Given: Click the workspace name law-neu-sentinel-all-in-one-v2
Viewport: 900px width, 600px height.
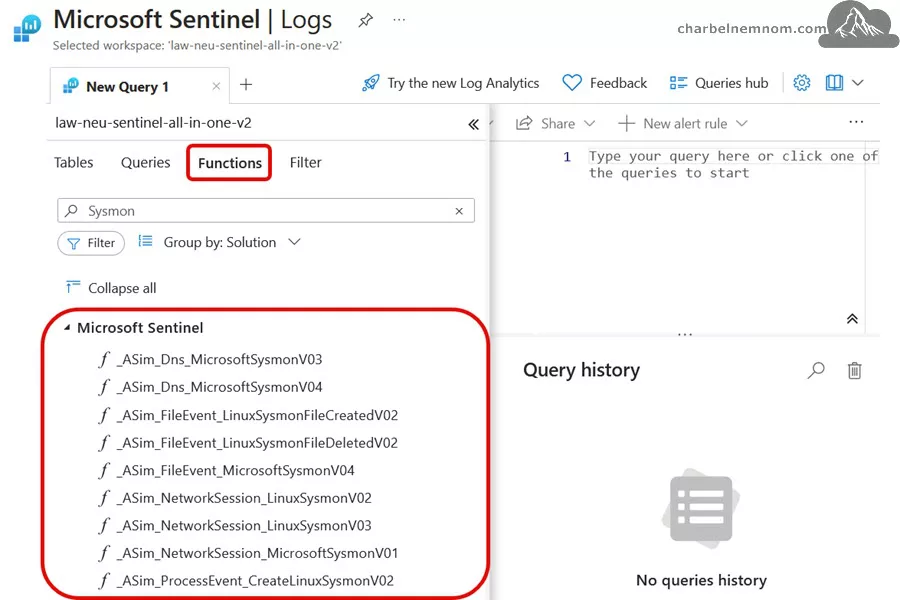Looking at the screenshot, I should tap(153, 123).
